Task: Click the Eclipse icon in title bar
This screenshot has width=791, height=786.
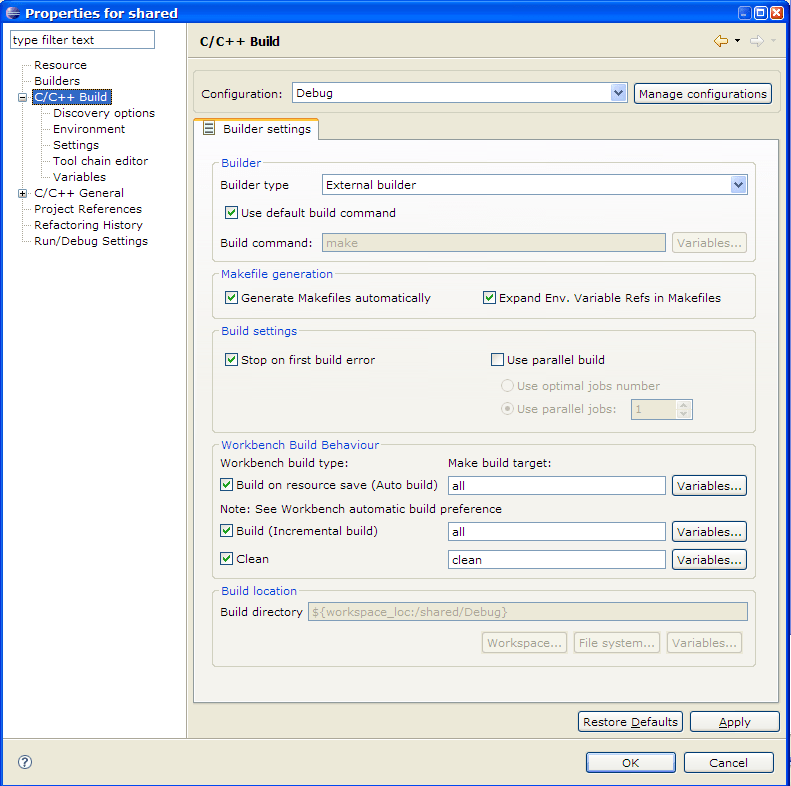Action: point(13,13)
